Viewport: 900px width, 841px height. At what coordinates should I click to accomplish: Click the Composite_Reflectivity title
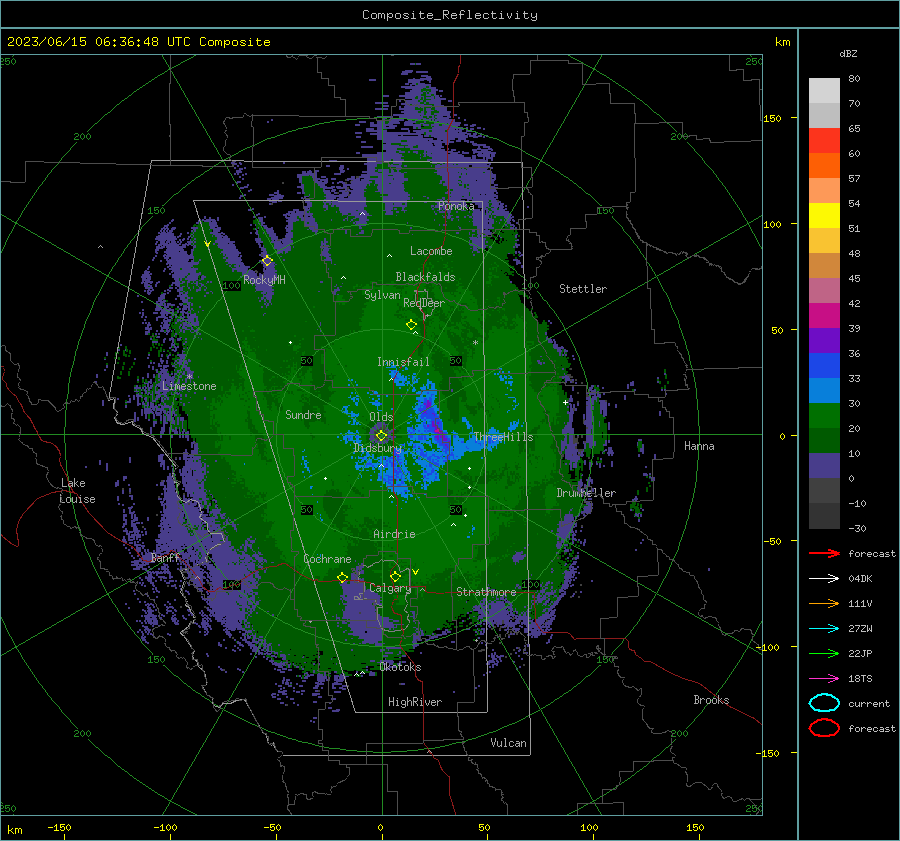(450, 15)
